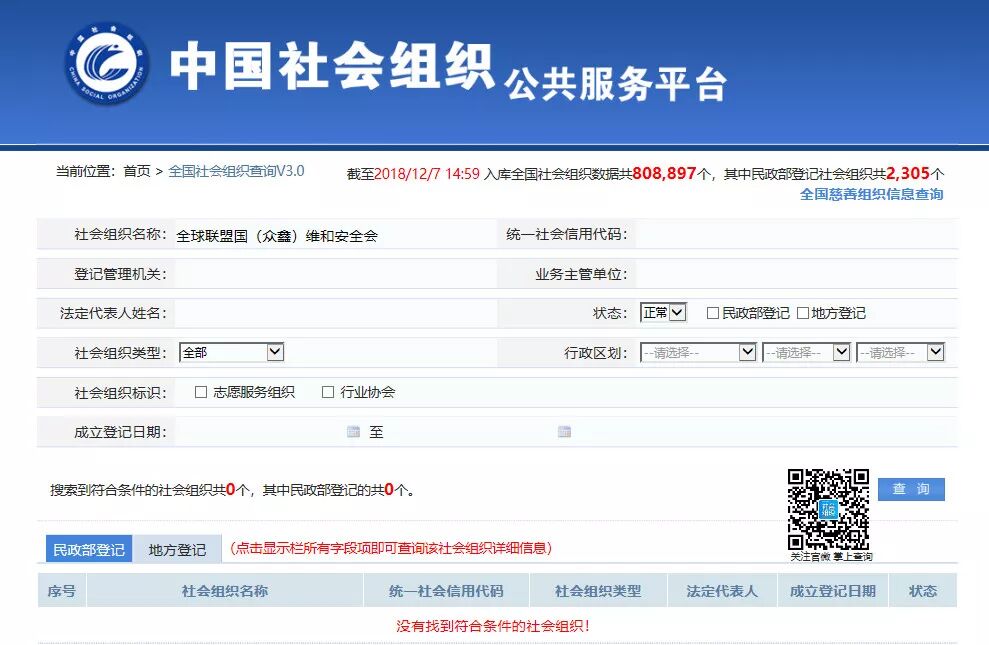The width and height of the screenshot is (989, 645).
Task: Expand the third 行政区划 dropdown
Action: click(x=900, y=352)
